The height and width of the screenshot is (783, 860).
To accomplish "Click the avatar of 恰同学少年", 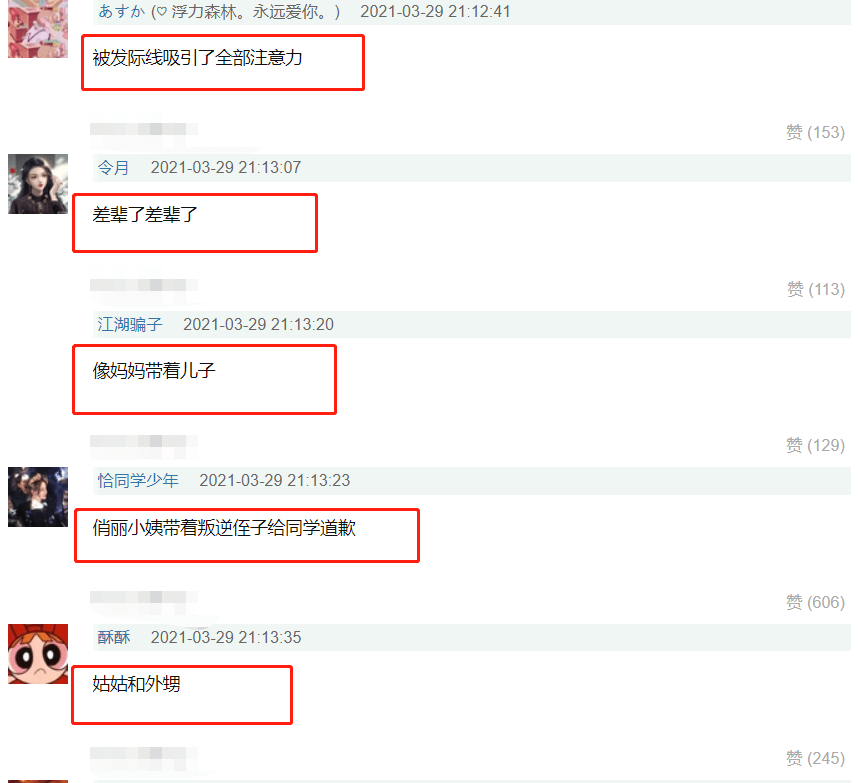I will tap(38, 497).
